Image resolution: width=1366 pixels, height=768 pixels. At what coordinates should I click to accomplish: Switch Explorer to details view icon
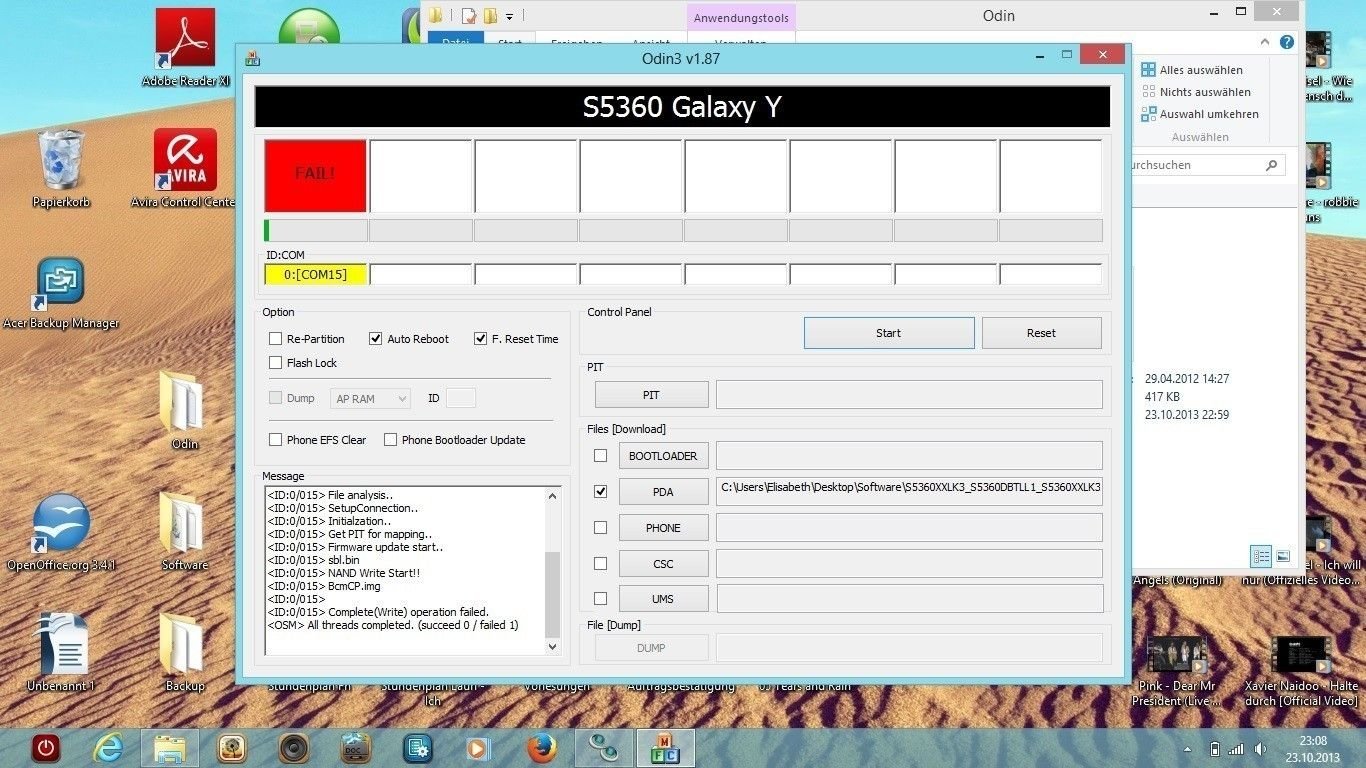[x=1261, y=556]
